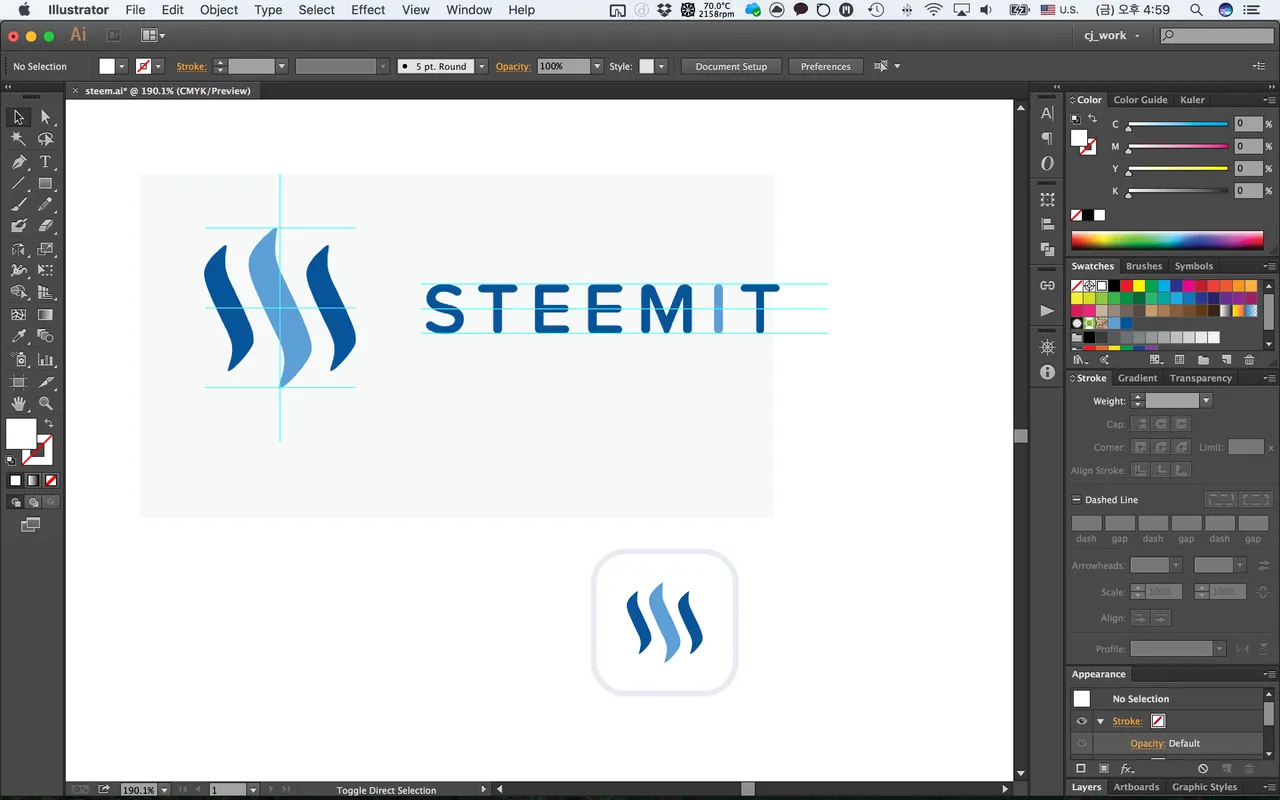The image size is (1280, 800).
Task: Select the Column Graph tool
Action: coord(45,360)
